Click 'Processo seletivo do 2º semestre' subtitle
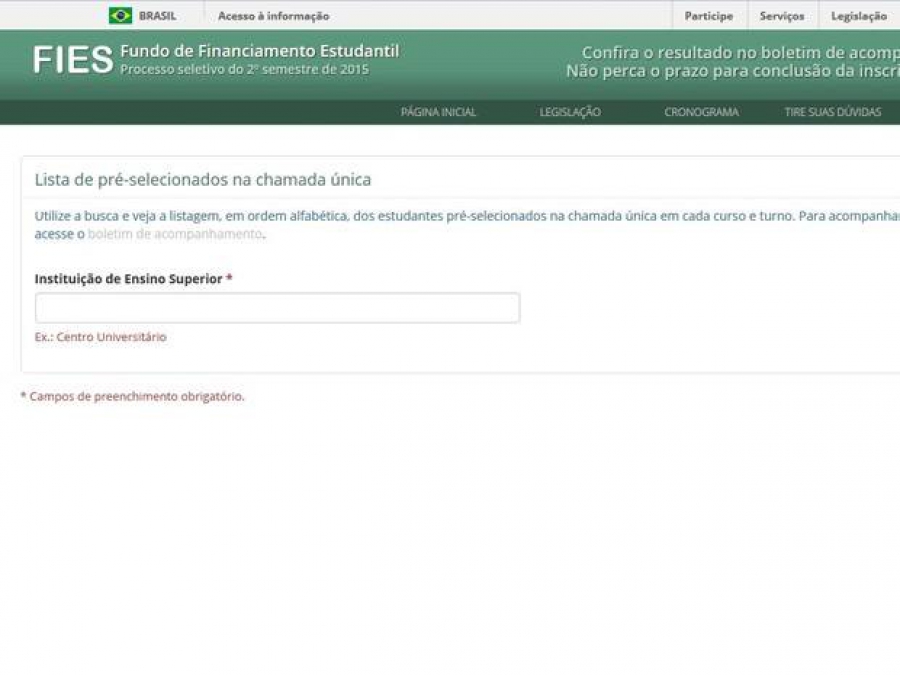Screen dimensions: 900x675 tap(245, 69)
